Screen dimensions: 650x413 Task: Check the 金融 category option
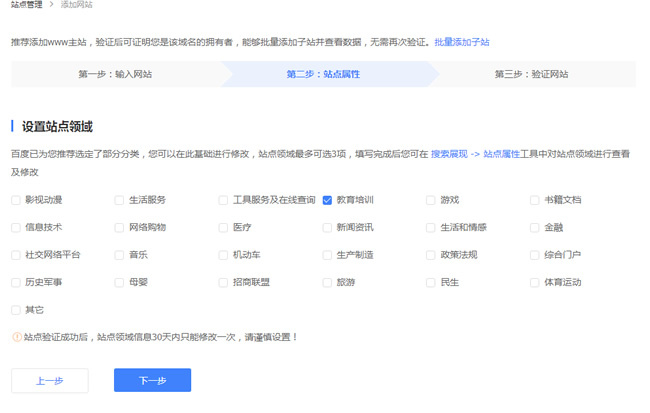pyautogui.click(x=535, y=227)
